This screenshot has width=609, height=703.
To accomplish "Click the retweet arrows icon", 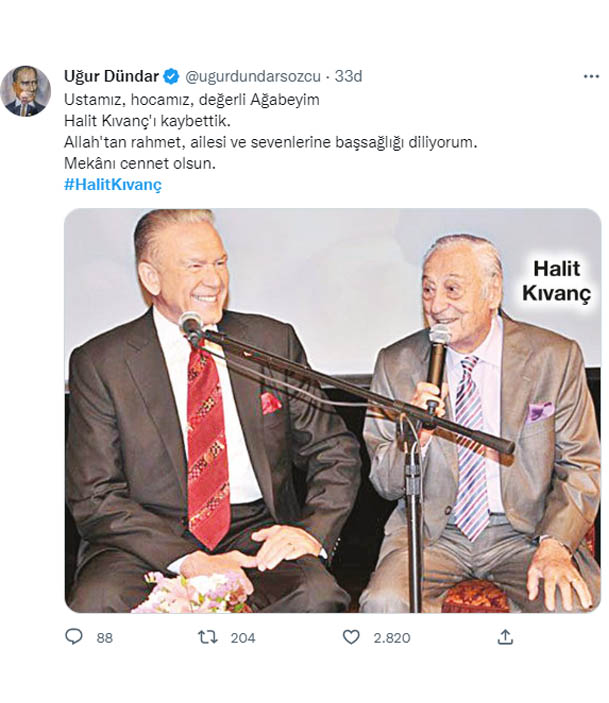I will tap(208, 637).
